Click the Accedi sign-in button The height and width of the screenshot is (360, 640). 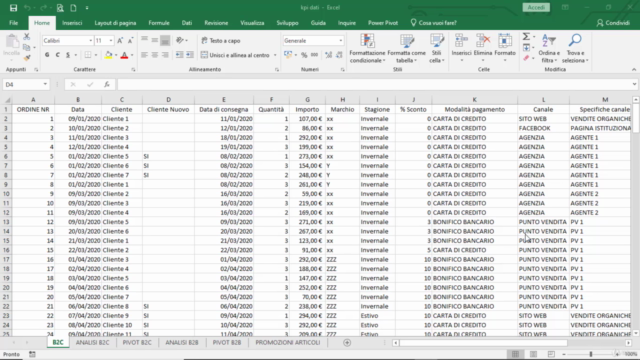tap(536, 7)
